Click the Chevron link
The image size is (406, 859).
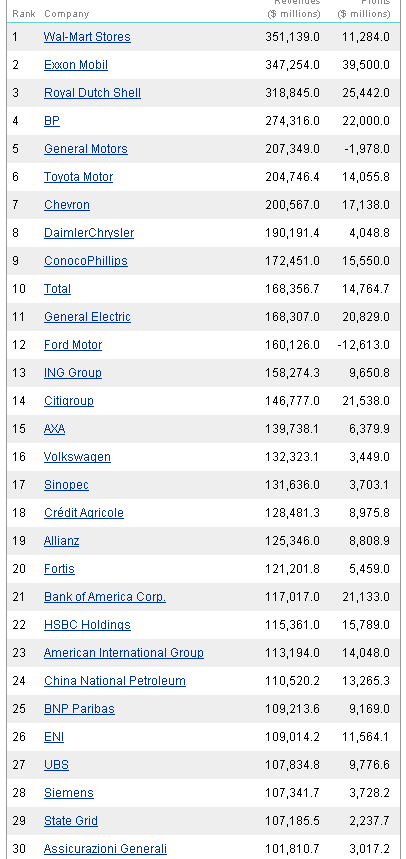pos(67,205)
